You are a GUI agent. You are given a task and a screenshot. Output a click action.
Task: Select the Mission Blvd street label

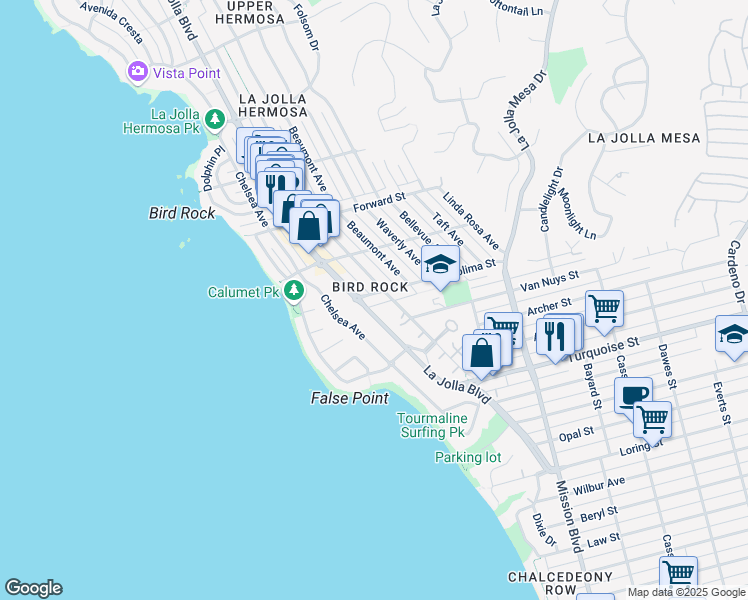click(570, 517)
